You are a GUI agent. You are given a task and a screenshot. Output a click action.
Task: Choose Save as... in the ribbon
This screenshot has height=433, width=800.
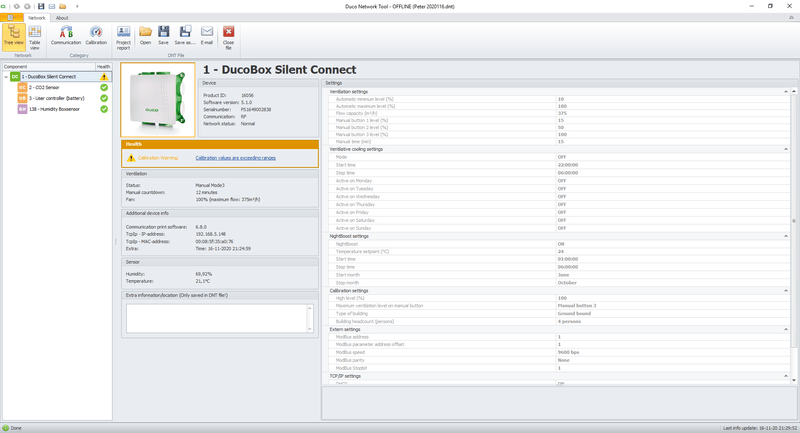point(185,36)
